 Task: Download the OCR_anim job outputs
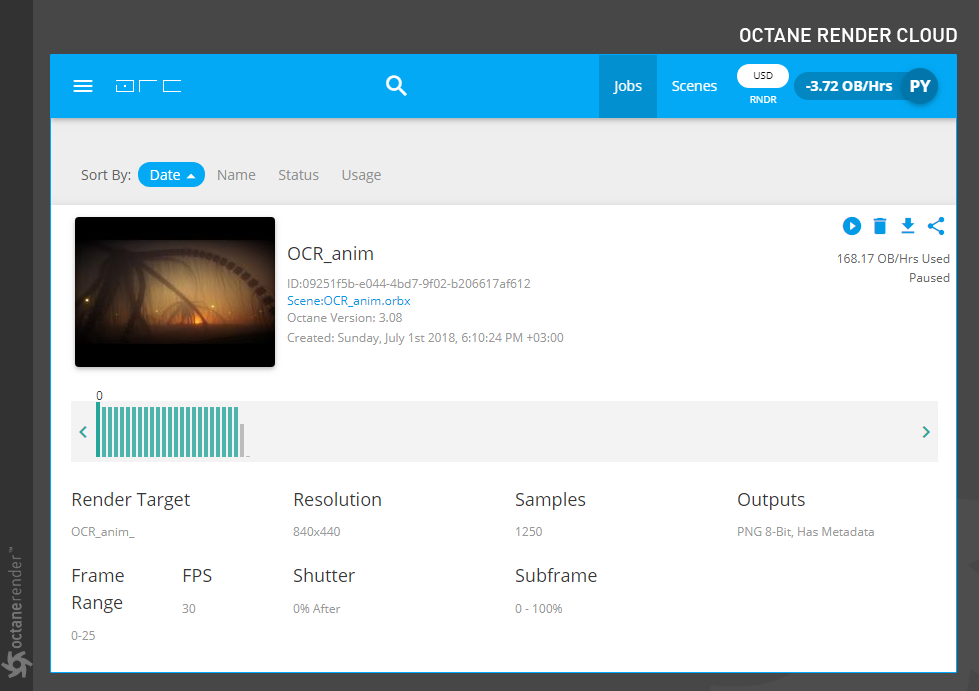tap(908, 225)
